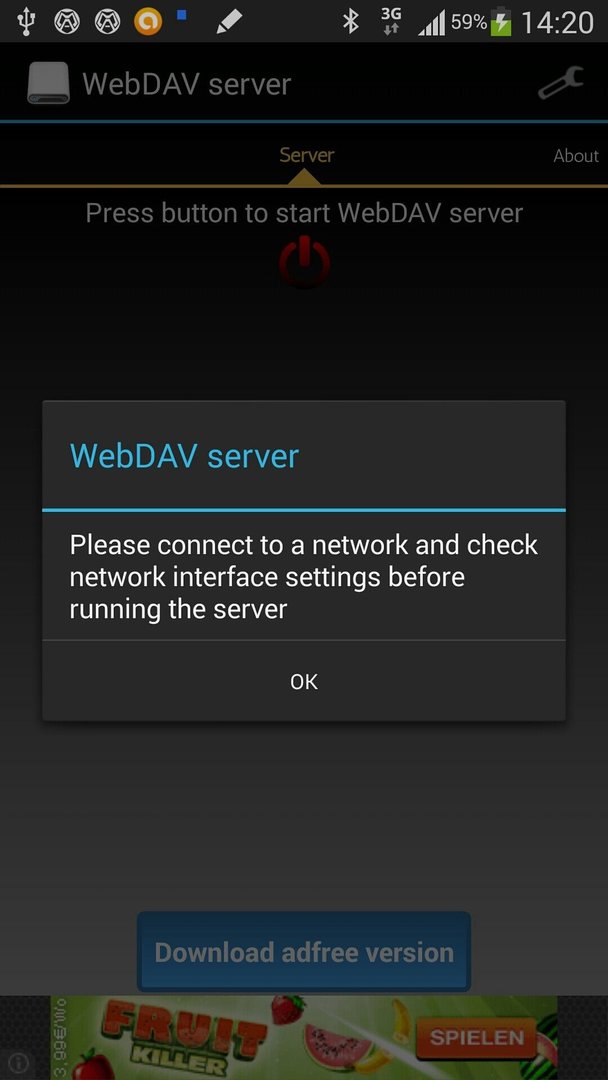Click Download adfree version button

(x=304, y=952)
